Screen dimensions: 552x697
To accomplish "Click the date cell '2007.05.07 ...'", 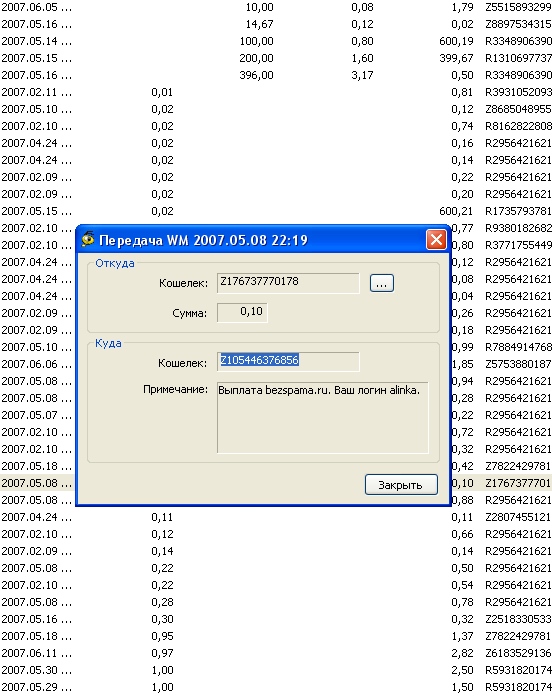I will [36, 415].
